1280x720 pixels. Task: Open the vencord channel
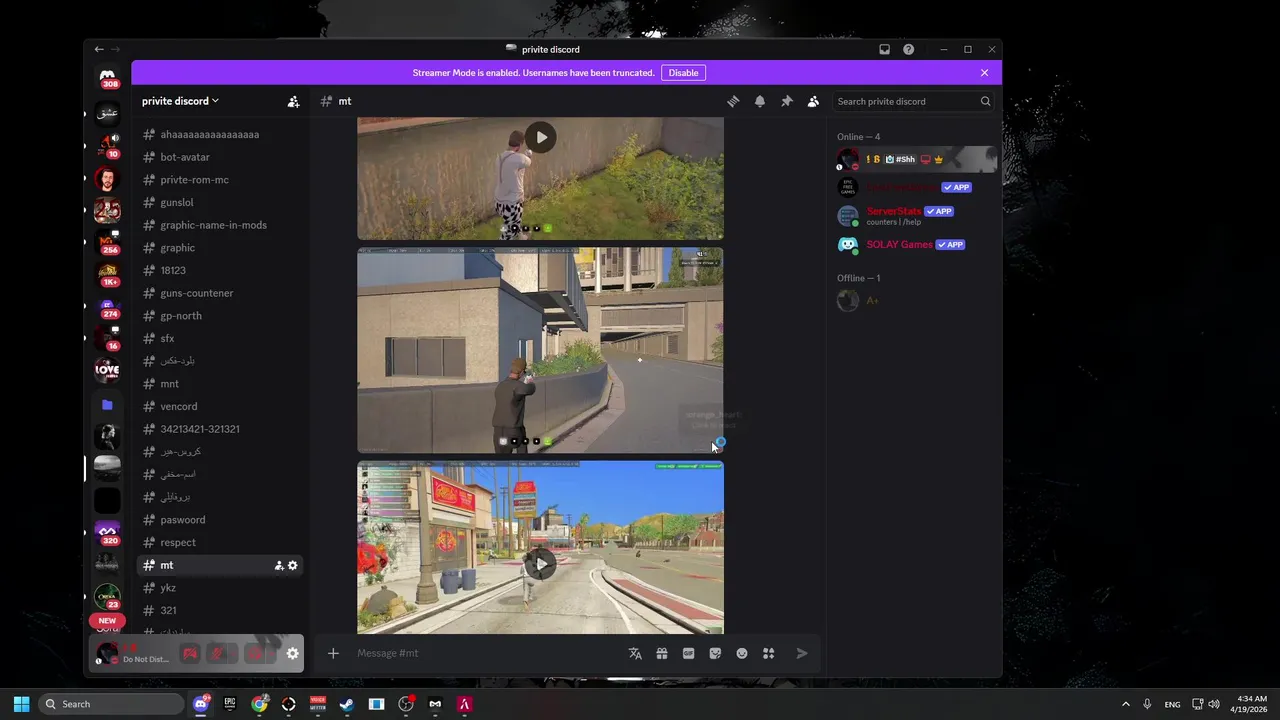[220, 406]
